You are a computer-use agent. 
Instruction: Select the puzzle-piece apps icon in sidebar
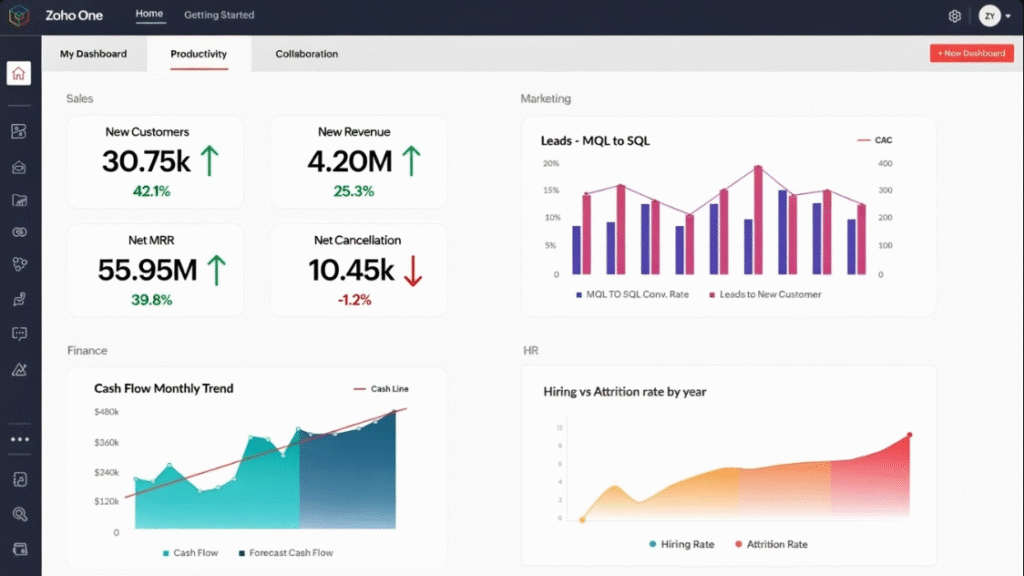tap(18, 264)
